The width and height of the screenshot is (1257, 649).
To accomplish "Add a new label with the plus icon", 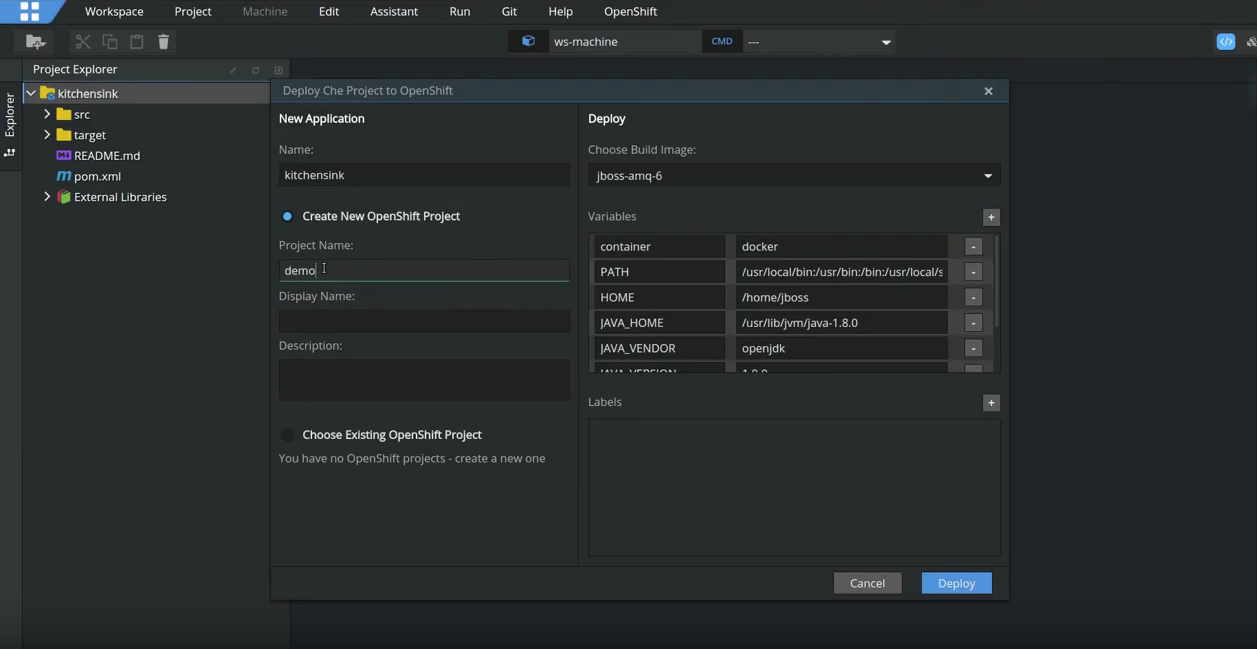I will tap(991, 403).
